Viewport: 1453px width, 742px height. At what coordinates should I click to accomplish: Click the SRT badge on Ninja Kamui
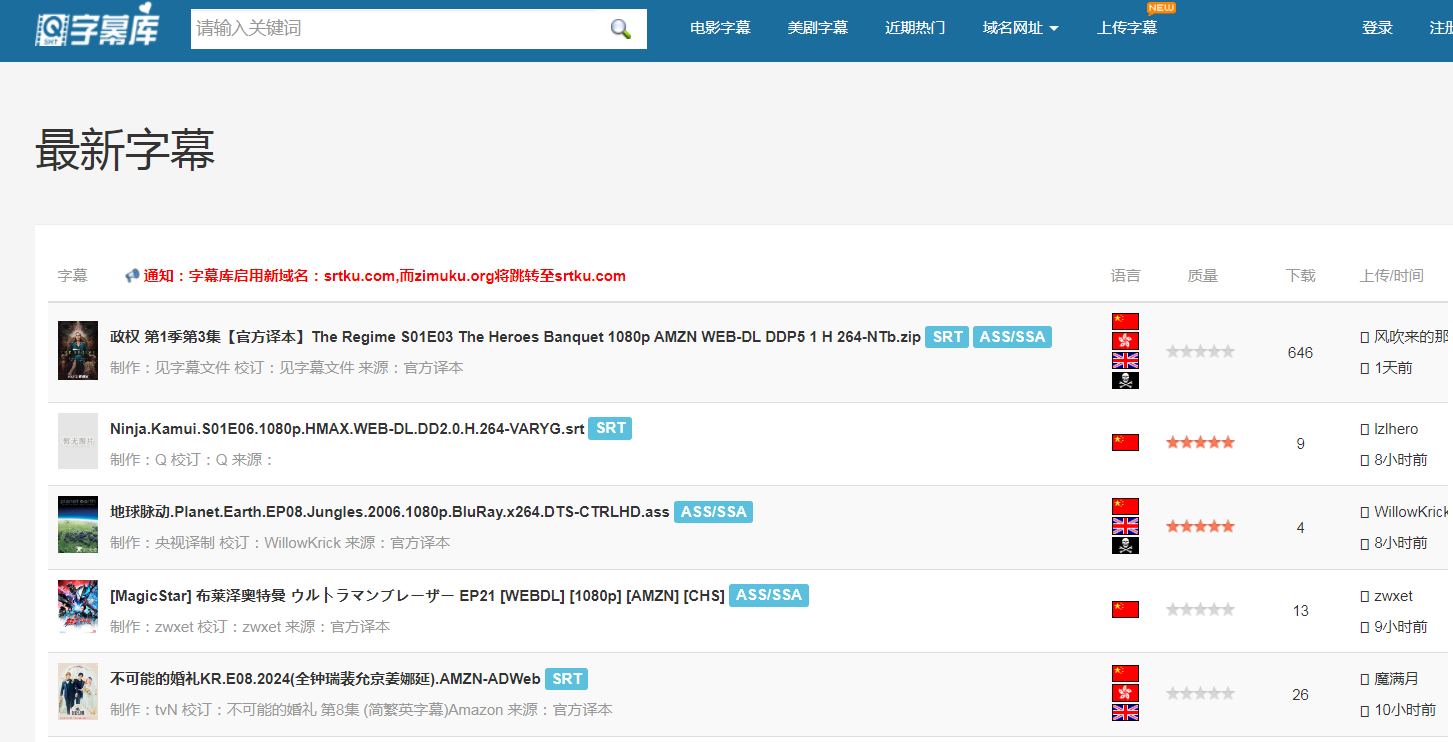pyautogui.click(x=610, y=428)
